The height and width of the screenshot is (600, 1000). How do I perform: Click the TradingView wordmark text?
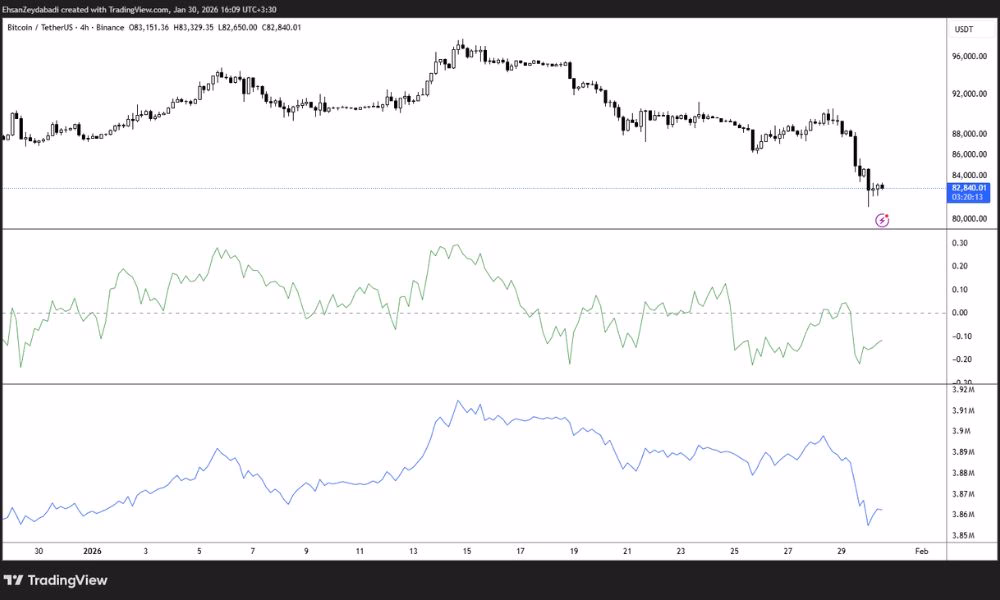click(67, 581)
